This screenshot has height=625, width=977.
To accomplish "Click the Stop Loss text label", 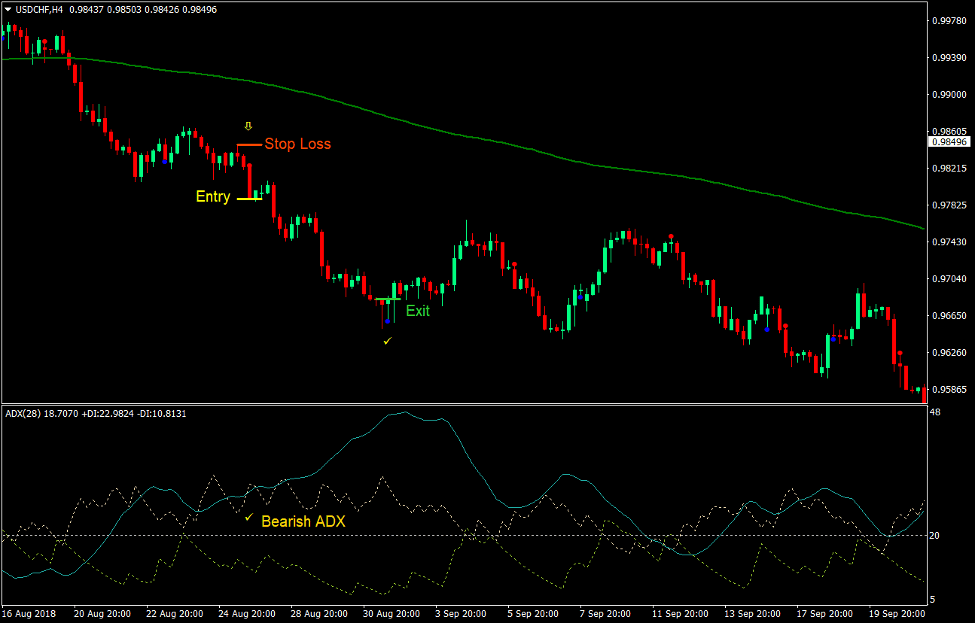I will point(298,144).
